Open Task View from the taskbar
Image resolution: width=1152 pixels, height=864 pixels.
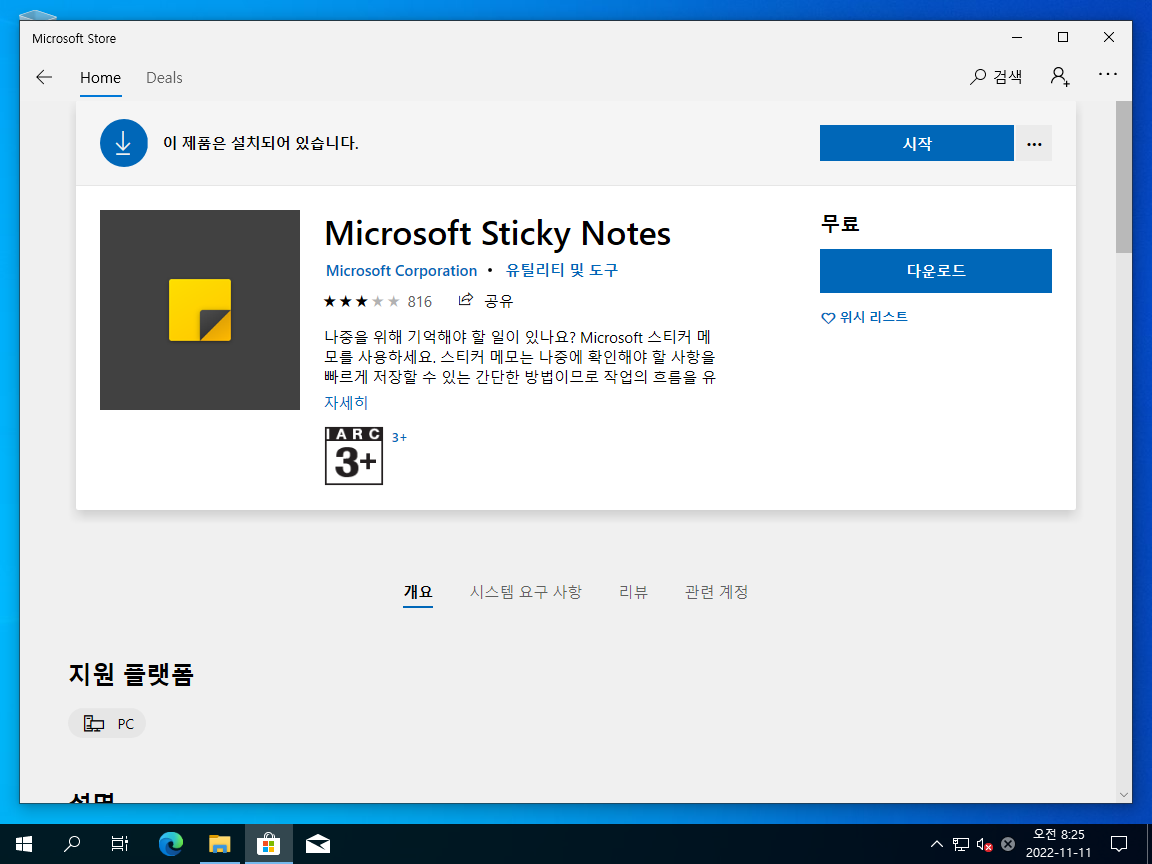[120, 844]
